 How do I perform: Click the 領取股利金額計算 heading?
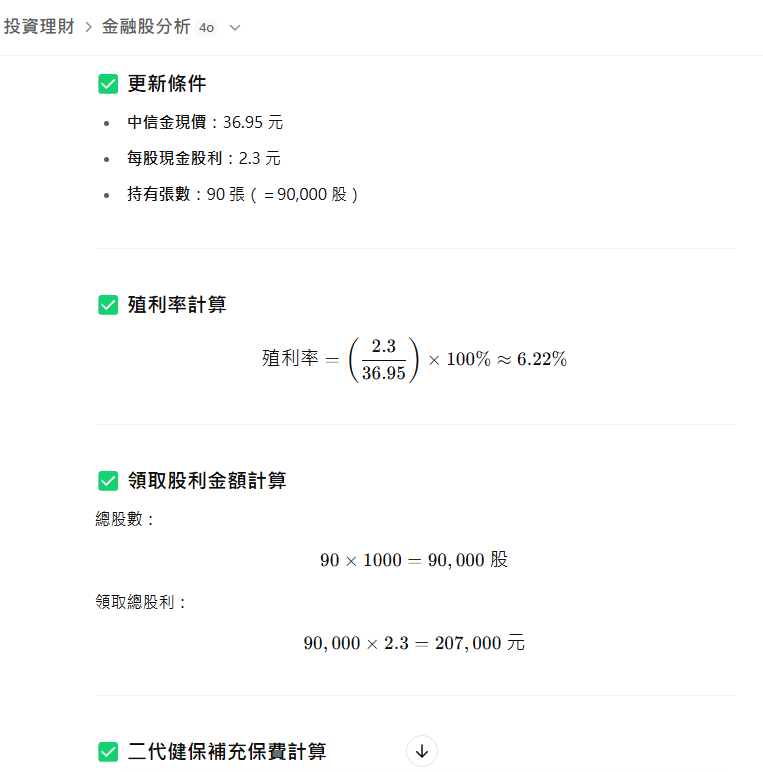(x=207, y=481)
